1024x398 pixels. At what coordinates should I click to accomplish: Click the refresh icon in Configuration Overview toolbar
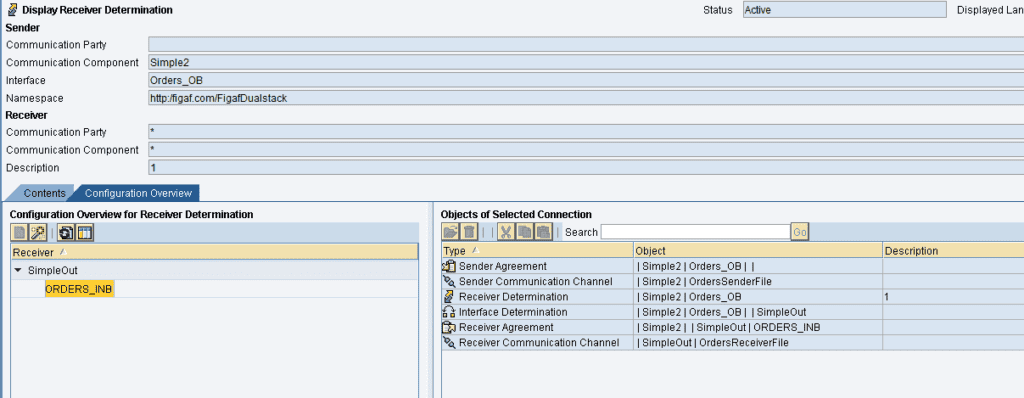click(x=66, y=232)
